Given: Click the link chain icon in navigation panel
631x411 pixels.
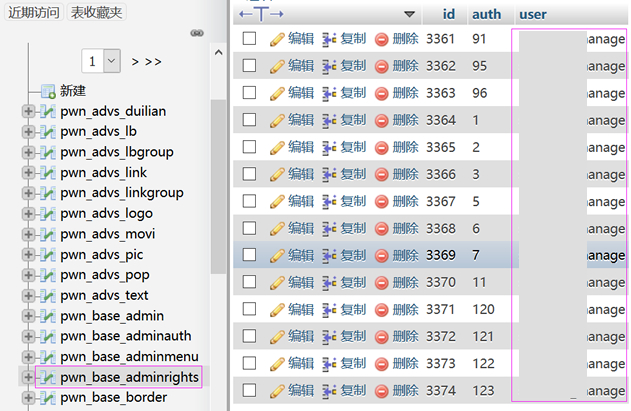Looking at the screenshot, I should pyautogui.click(x=197, y=33).
